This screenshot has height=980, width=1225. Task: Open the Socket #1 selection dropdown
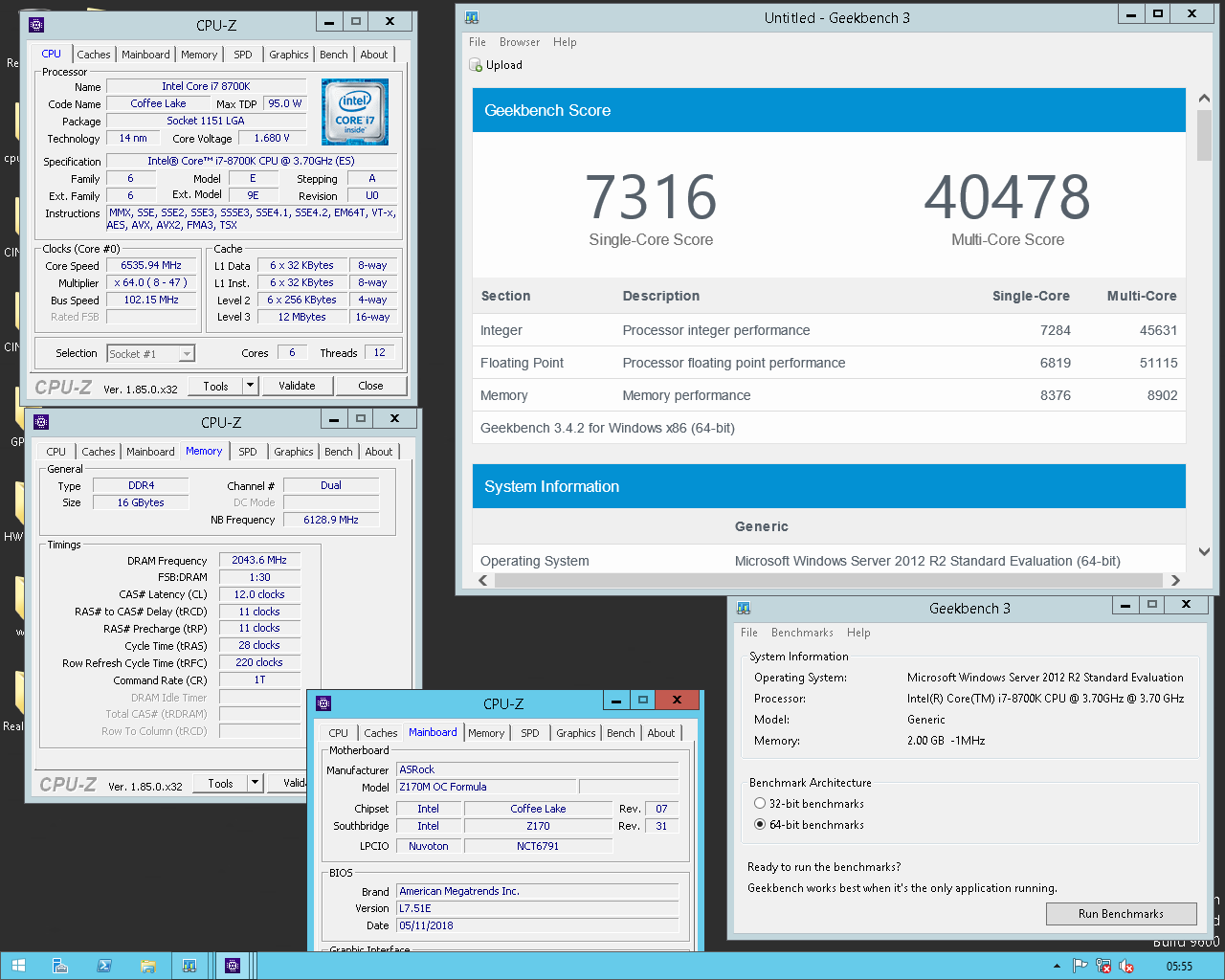coord(188,354)
